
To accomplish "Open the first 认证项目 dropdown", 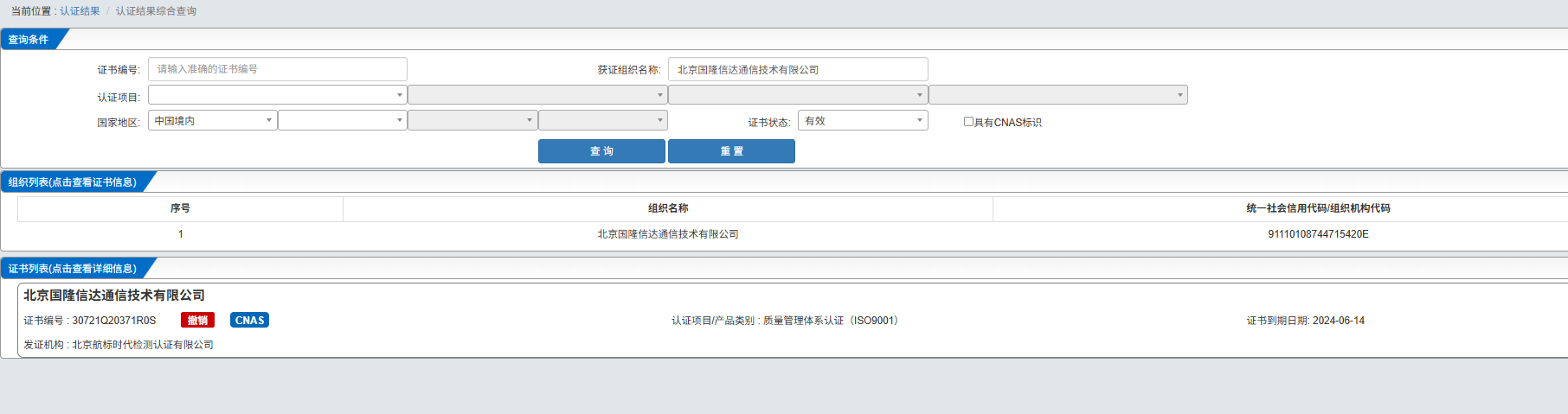I will [x=278, y=95].
